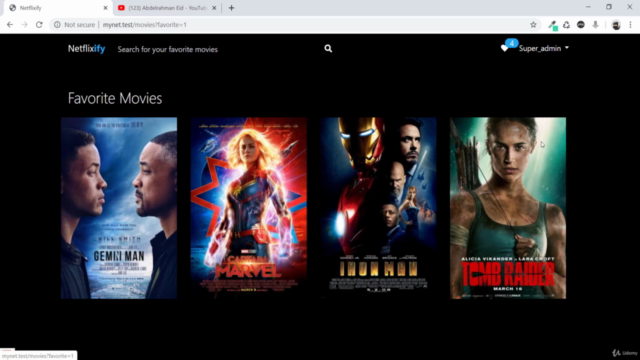The height and width of the screenshot is (360, 640).
Task: Focus the movie search field
Action: tap(218, 49)
